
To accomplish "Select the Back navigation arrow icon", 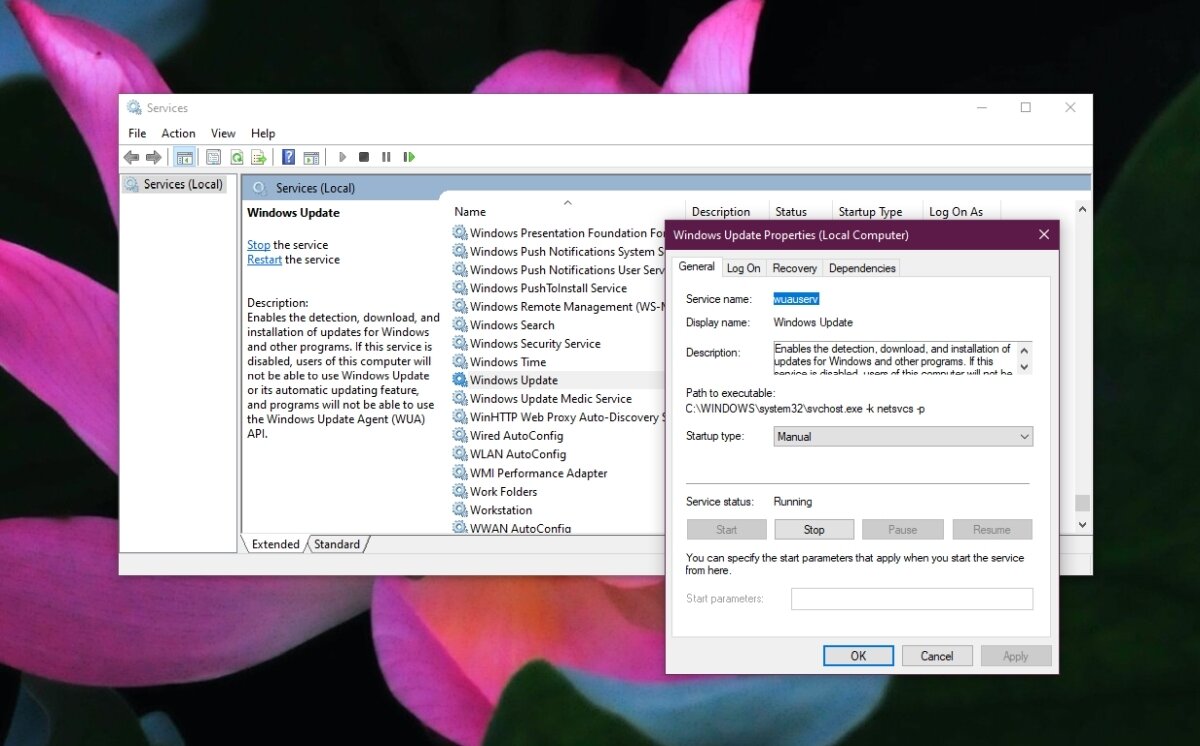I will [130, 157].
